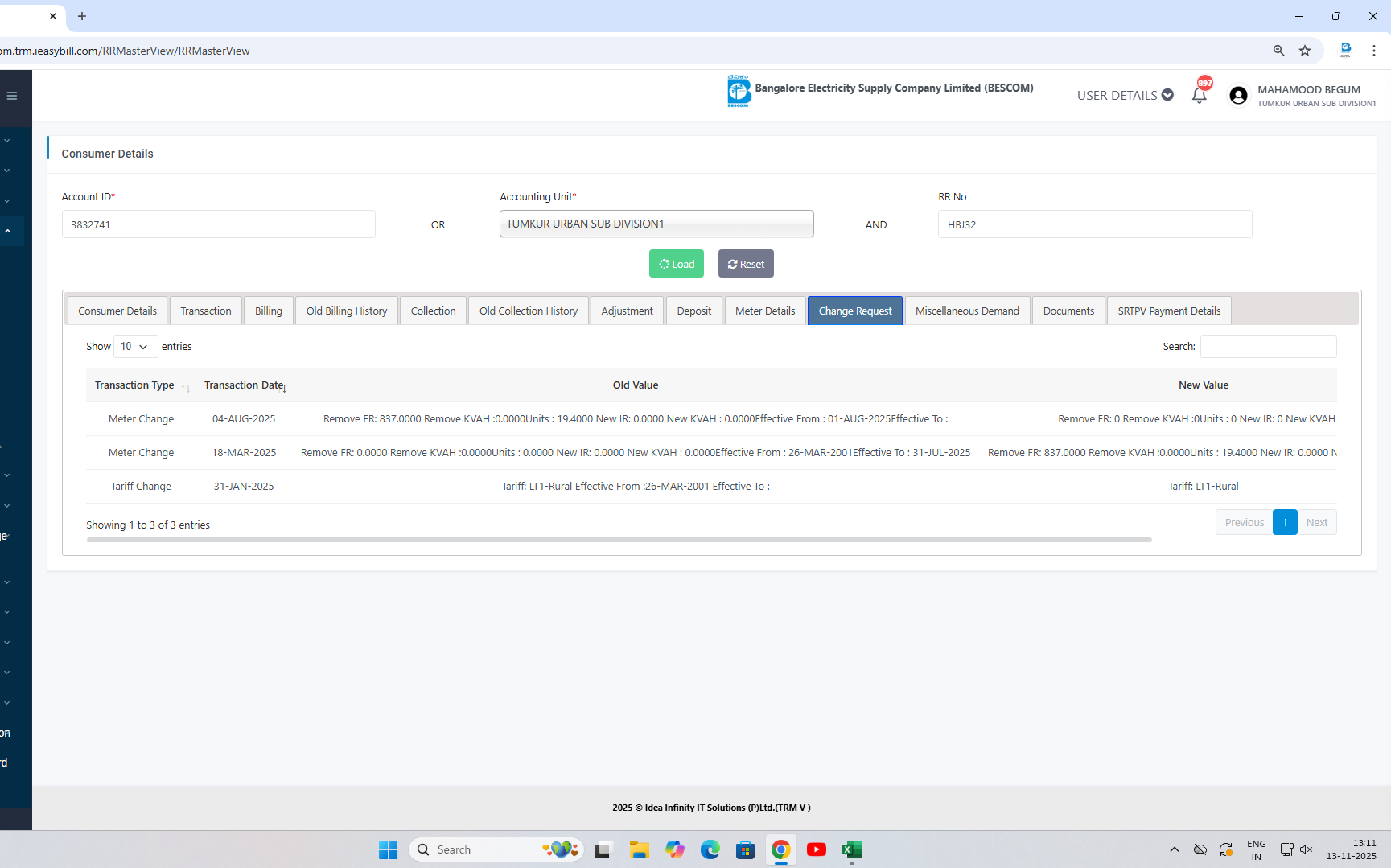Open Chrome browser menu three dots
Viewport: 1391px width, 868px height.
(x=1374, y=51)
